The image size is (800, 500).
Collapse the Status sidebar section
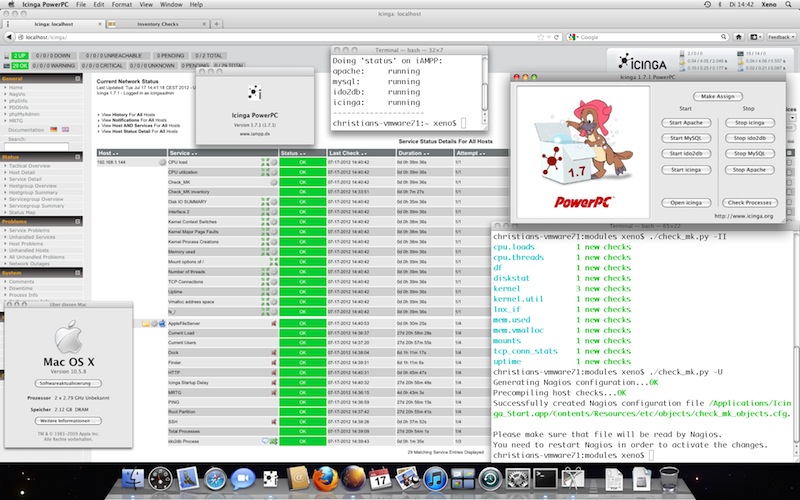78,157
